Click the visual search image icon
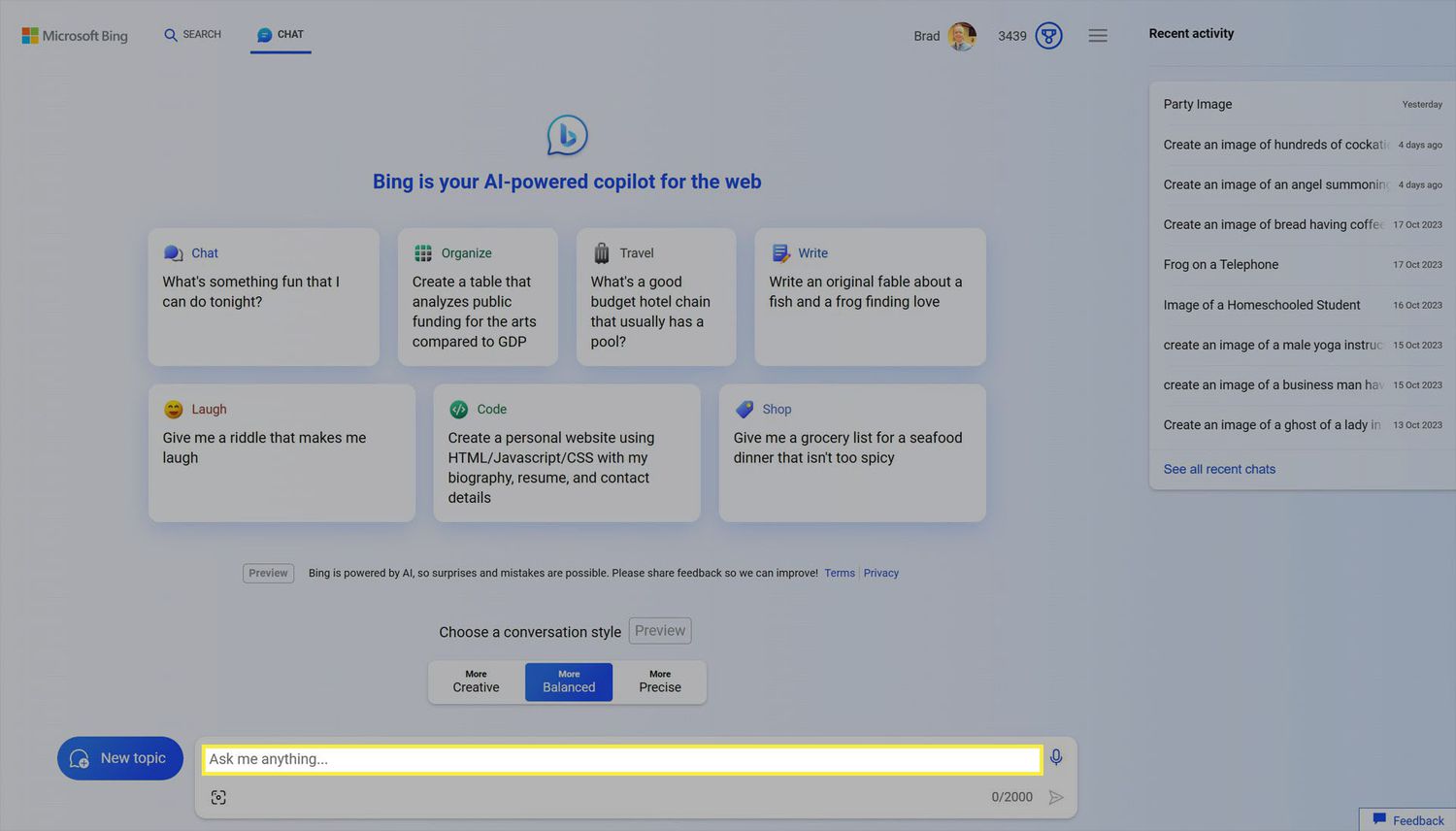This screenshot has height=831, width=1456. coord(218,797)
